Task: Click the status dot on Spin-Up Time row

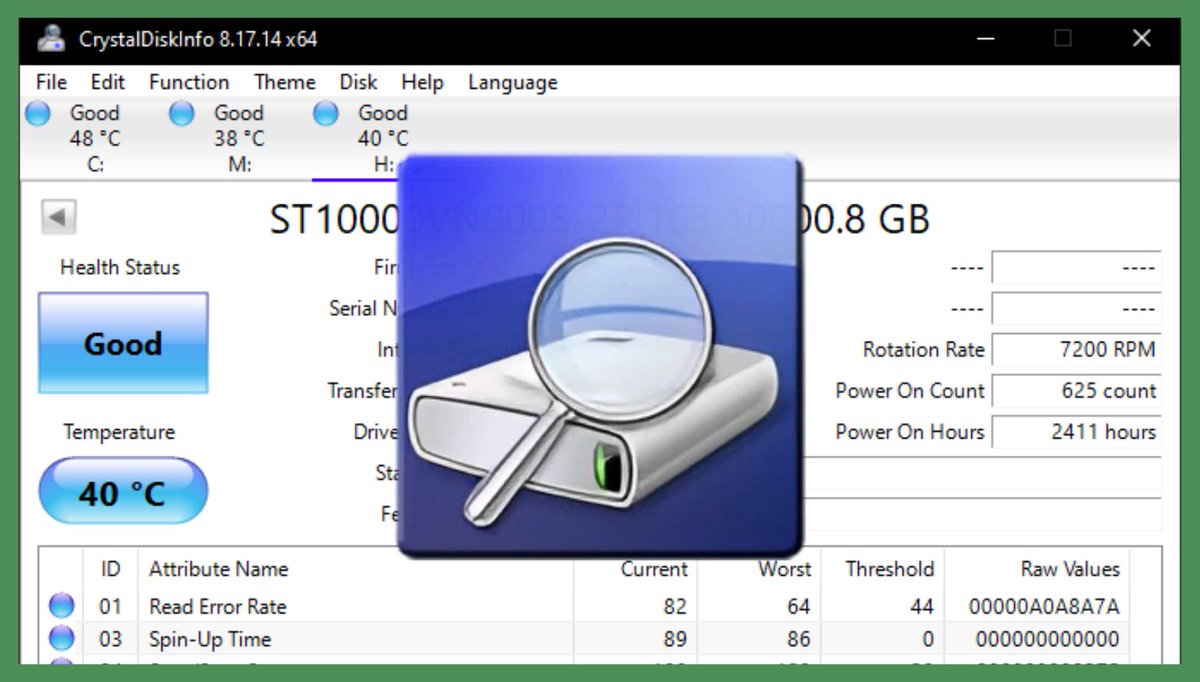Action: click(x=61, y=639)
